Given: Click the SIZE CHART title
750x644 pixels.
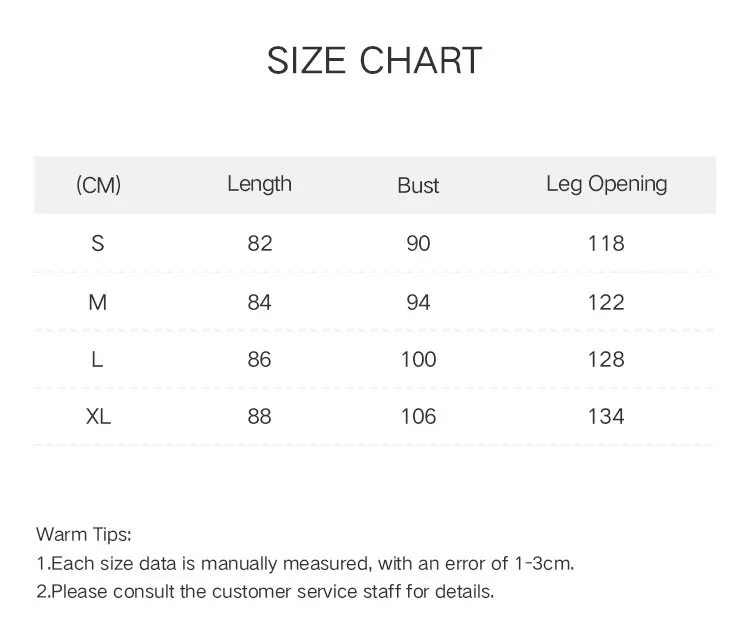Looking at the screenshot, I should coord(375,61).
